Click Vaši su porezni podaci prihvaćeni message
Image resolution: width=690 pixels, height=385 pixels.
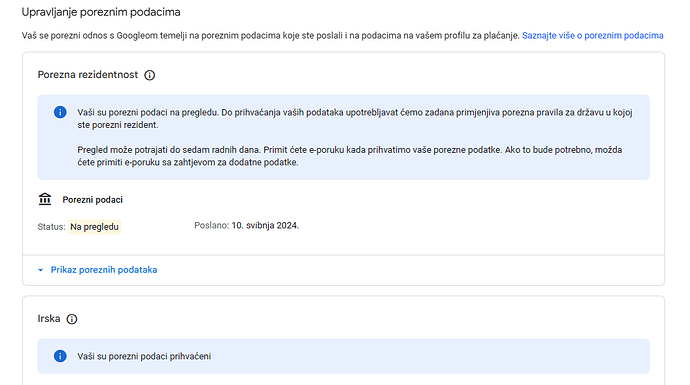pos(144,356)
